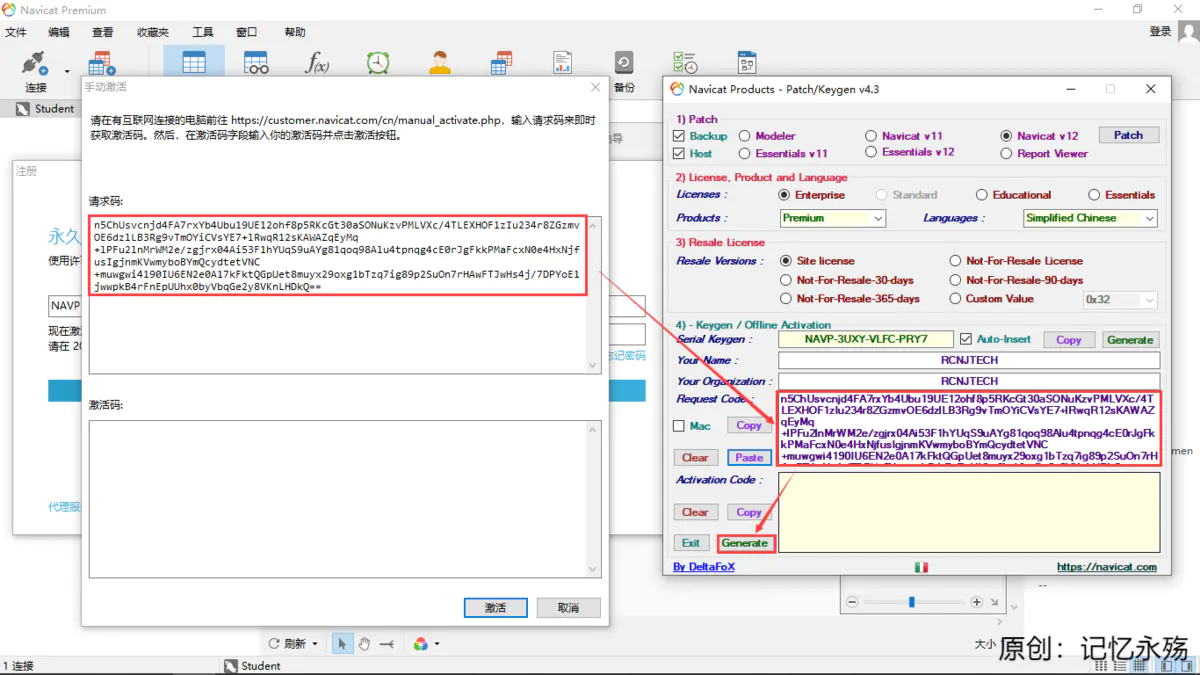Open the 帮助 menu
The image size is (1200, 675).
click(x=295, y=32)
